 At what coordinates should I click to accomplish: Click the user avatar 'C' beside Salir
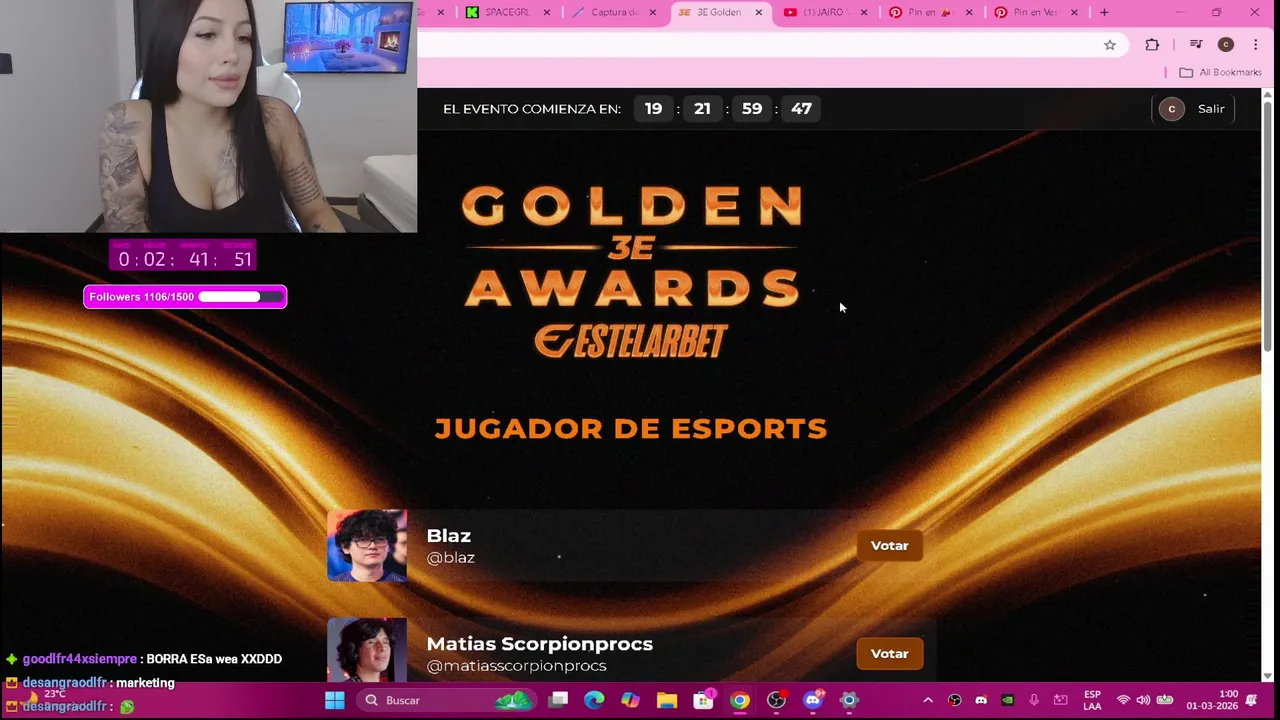1171,109
